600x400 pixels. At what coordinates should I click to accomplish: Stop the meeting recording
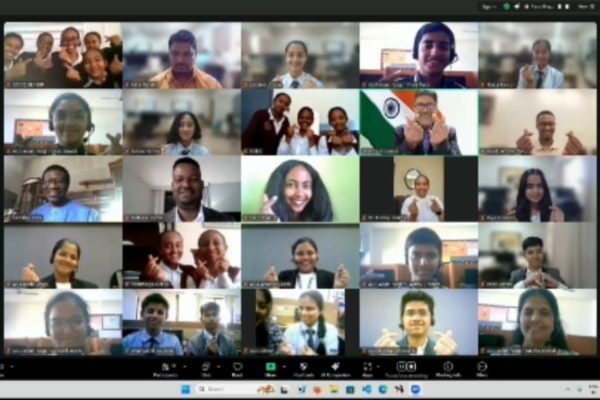click(x=412, y=366)
